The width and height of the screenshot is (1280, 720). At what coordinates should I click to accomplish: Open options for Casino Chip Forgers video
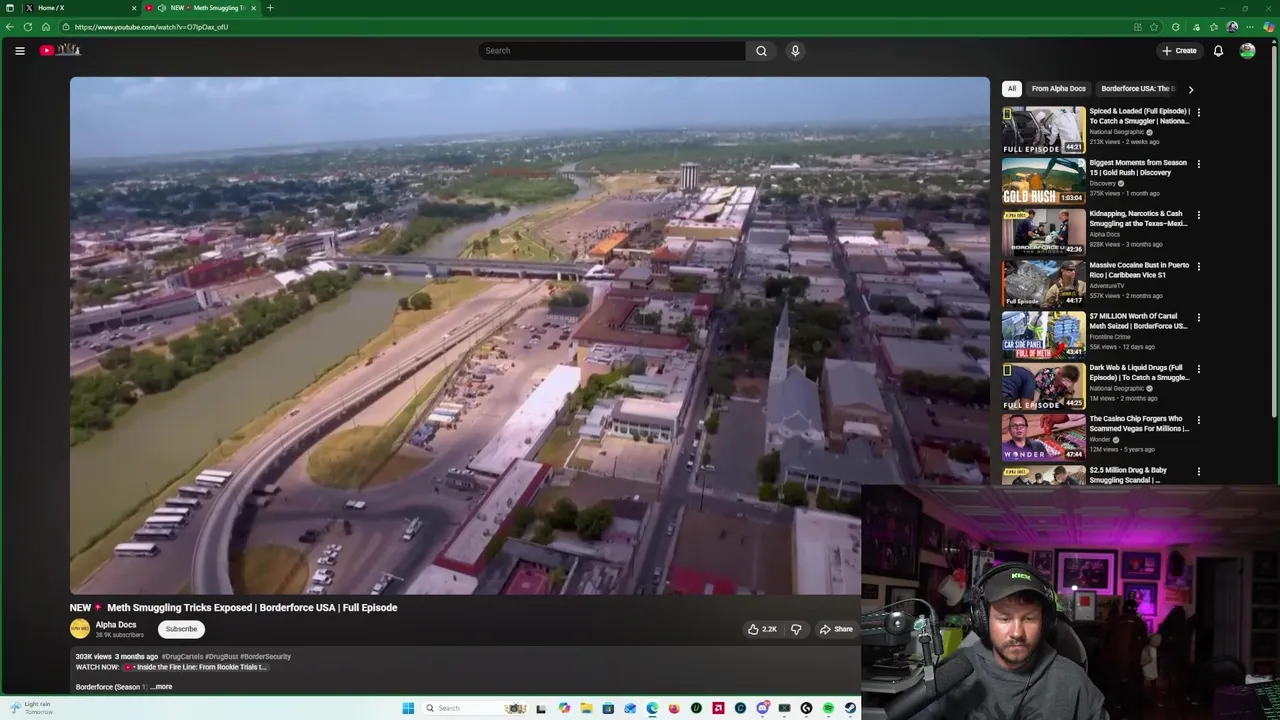1198,420
